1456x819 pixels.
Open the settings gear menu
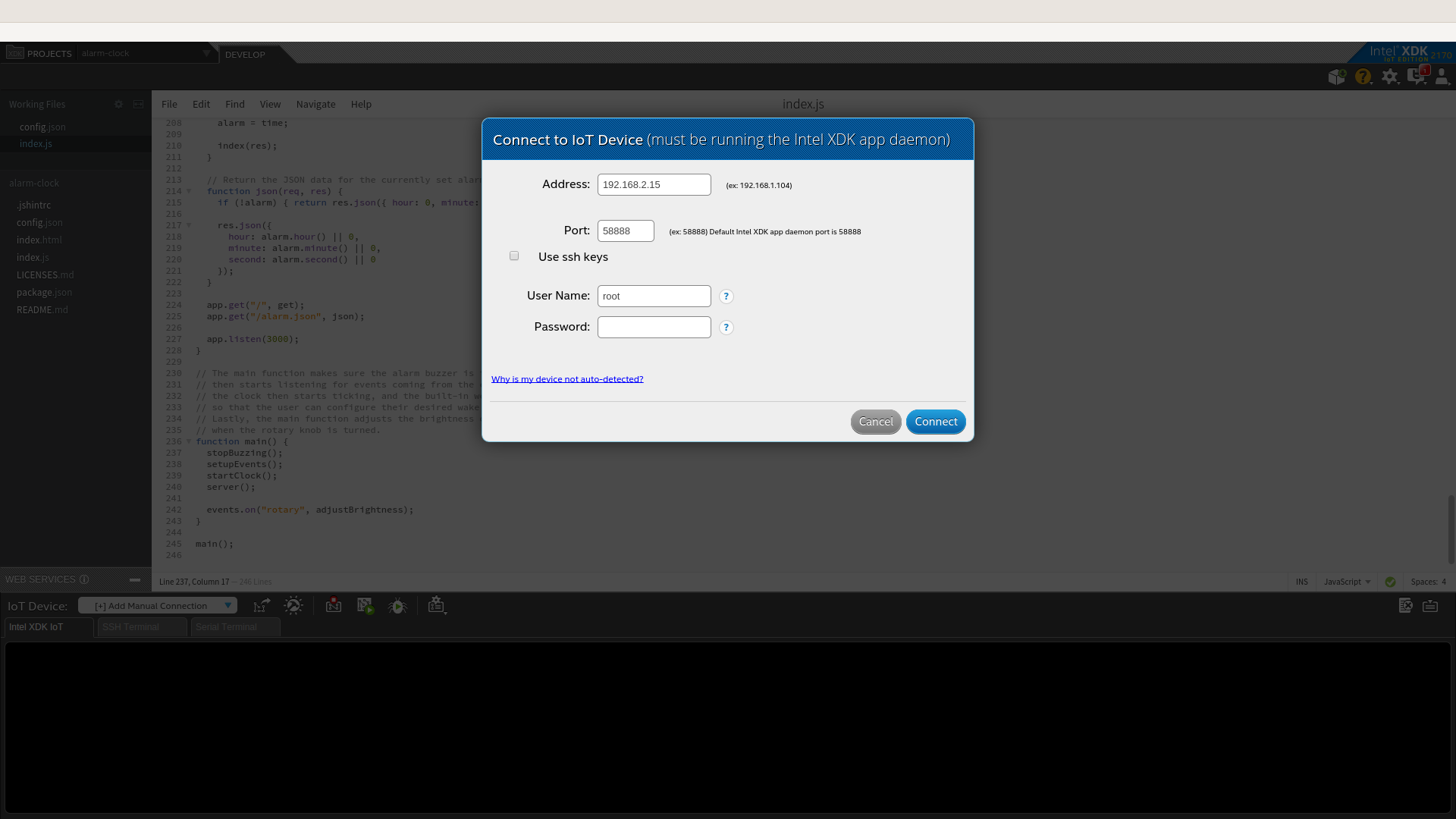[1390, 77]
